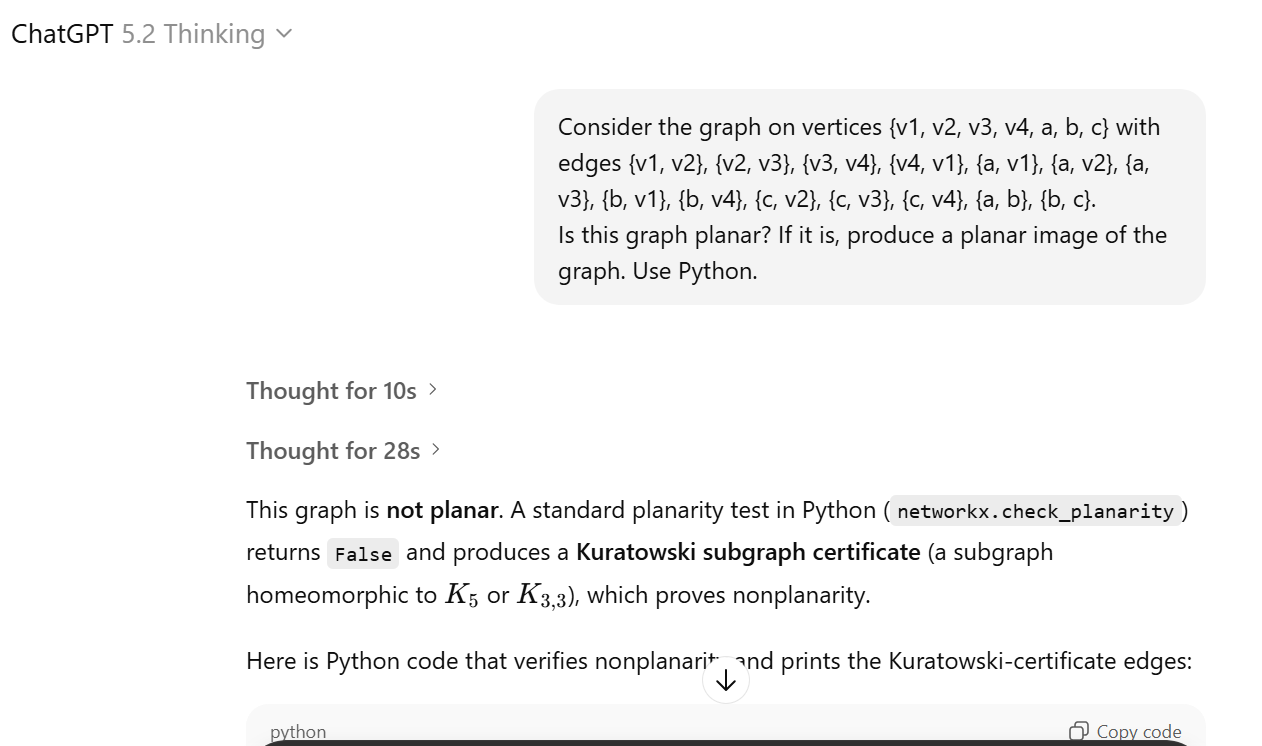
Task: Click the chevron beside the model name
Action: click(284, 34)
